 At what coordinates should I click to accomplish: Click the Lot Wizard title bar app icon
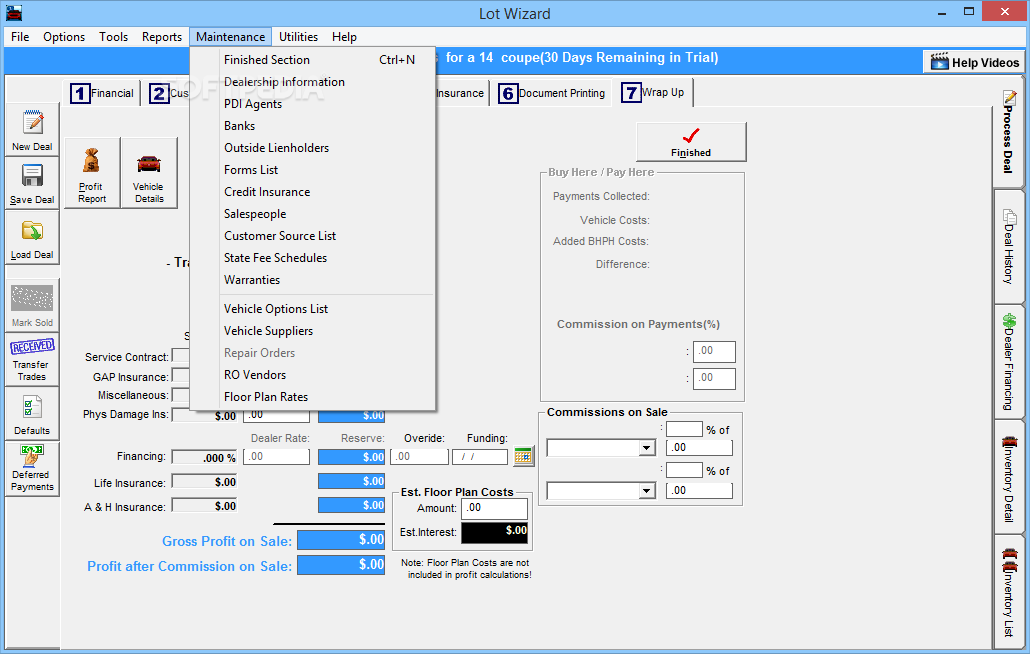14,12
